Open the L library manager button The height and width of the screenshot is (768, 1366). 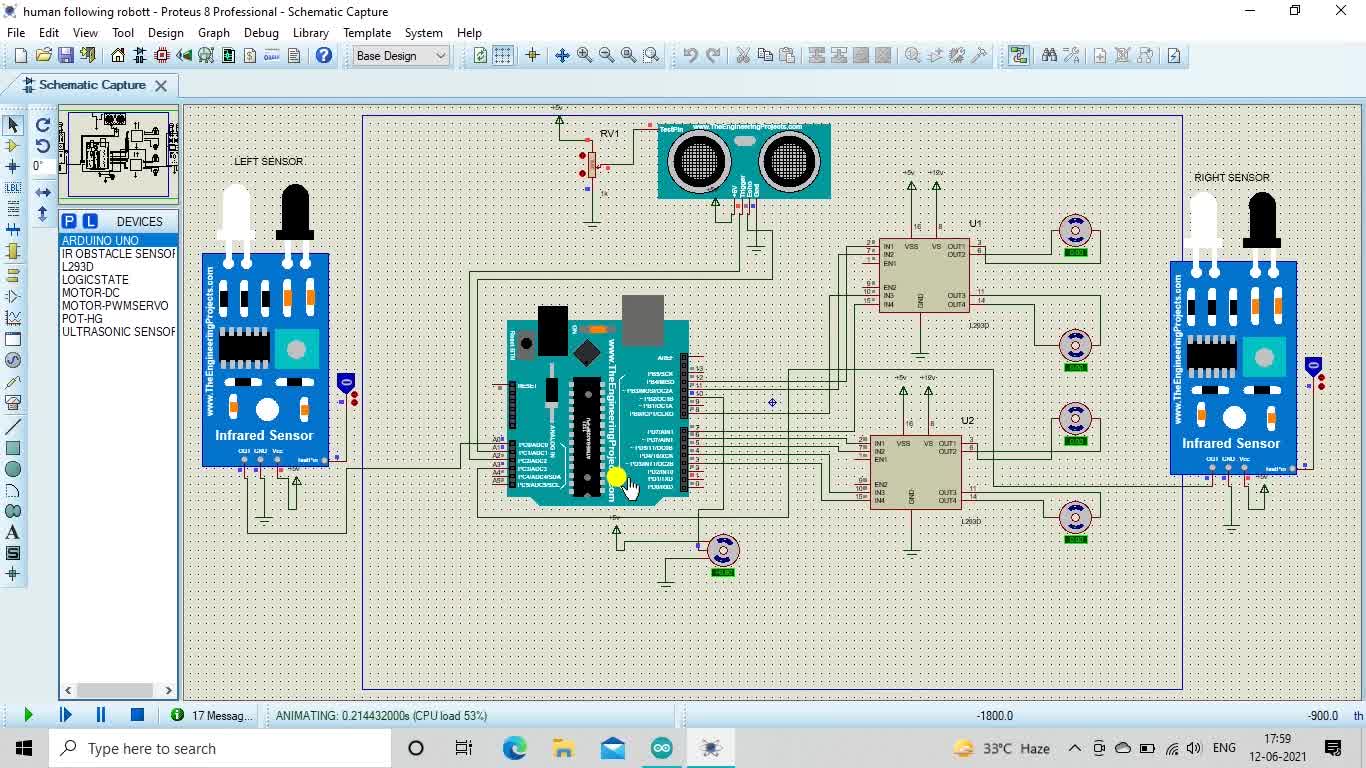click(90, 221)
